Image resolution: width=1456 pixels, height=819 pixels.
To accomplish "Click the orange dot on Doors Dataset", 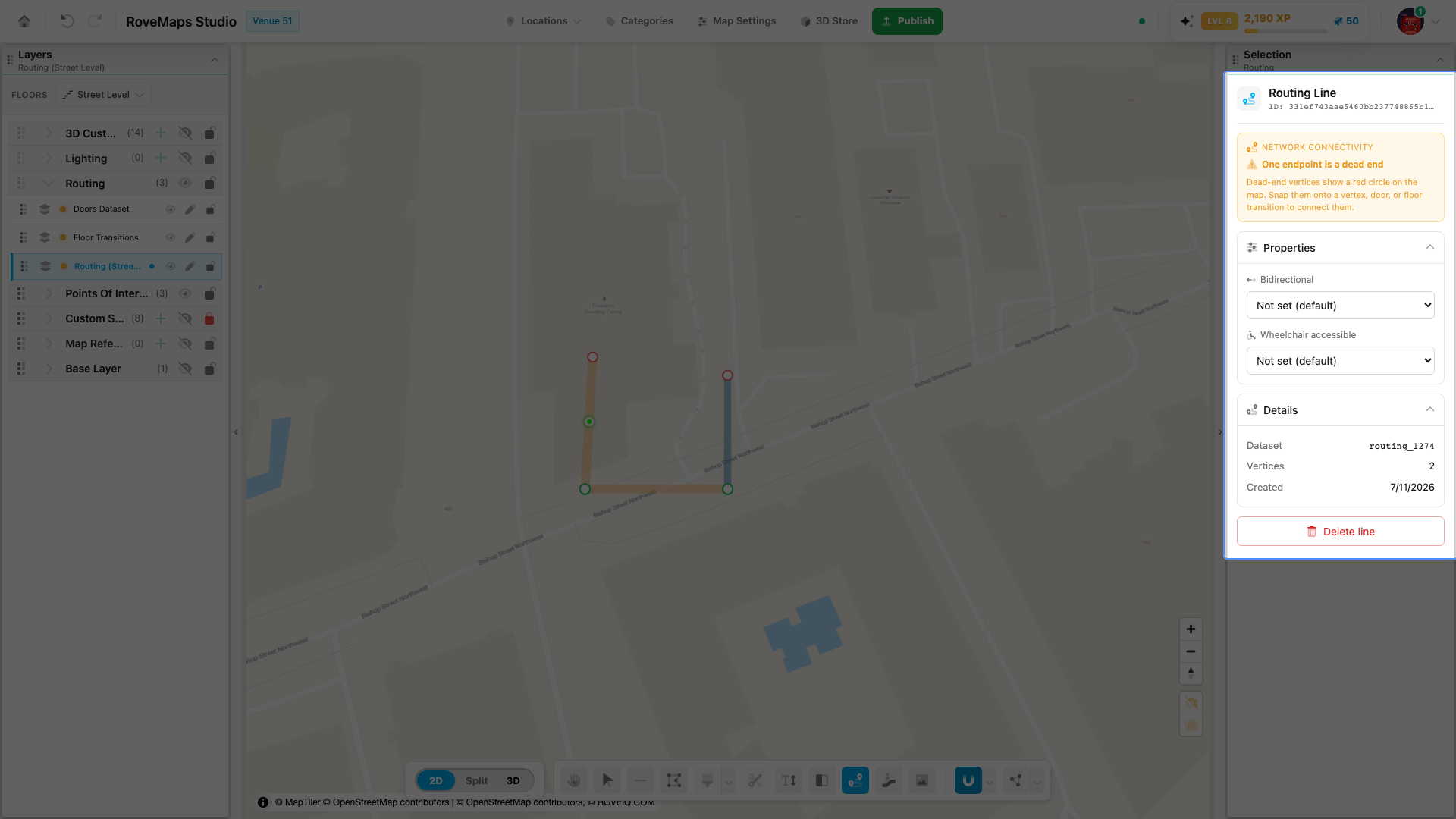I will pos(63,209).
